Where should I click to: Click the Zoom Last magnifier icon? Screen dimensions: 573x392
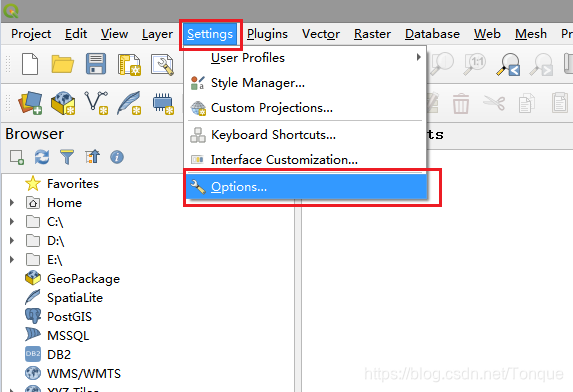508,65
